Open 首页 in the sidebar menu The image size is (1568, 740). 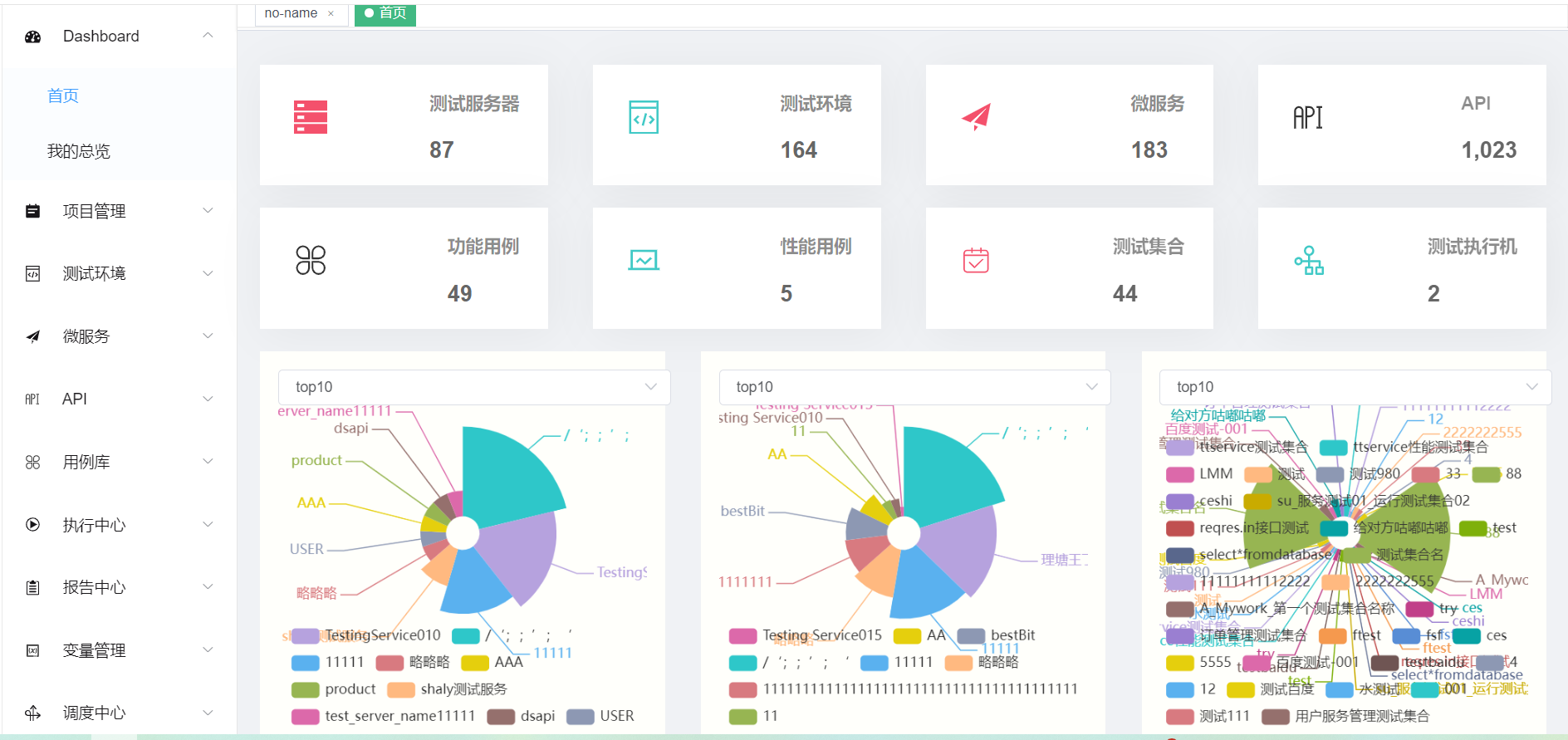pos(63,96)
